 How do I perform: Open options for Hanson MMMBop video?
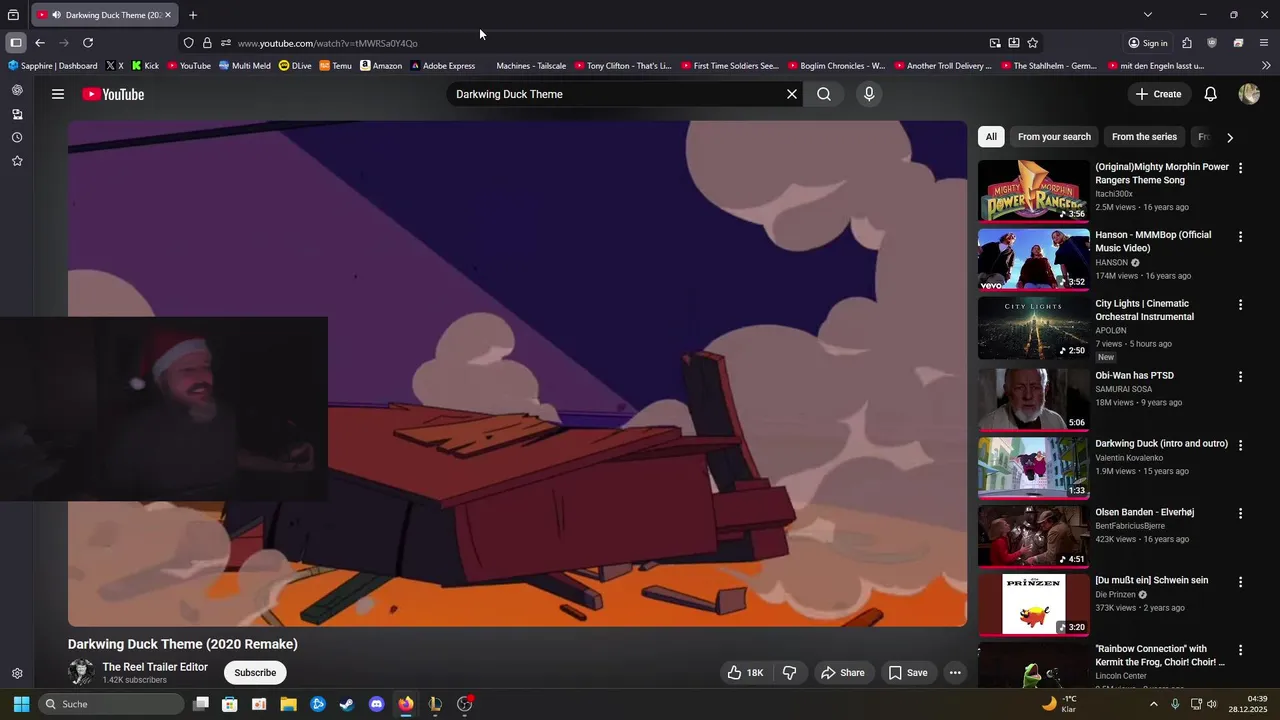pos(1240,237)
